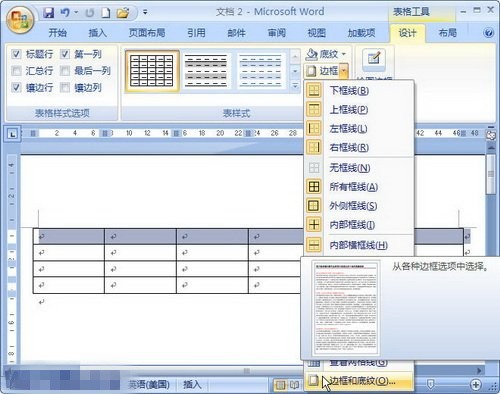The height and width of the screenshot is (394, 500).
Task: Enable the 汇总行 total row checkbox
Action: tap(16, 71)
